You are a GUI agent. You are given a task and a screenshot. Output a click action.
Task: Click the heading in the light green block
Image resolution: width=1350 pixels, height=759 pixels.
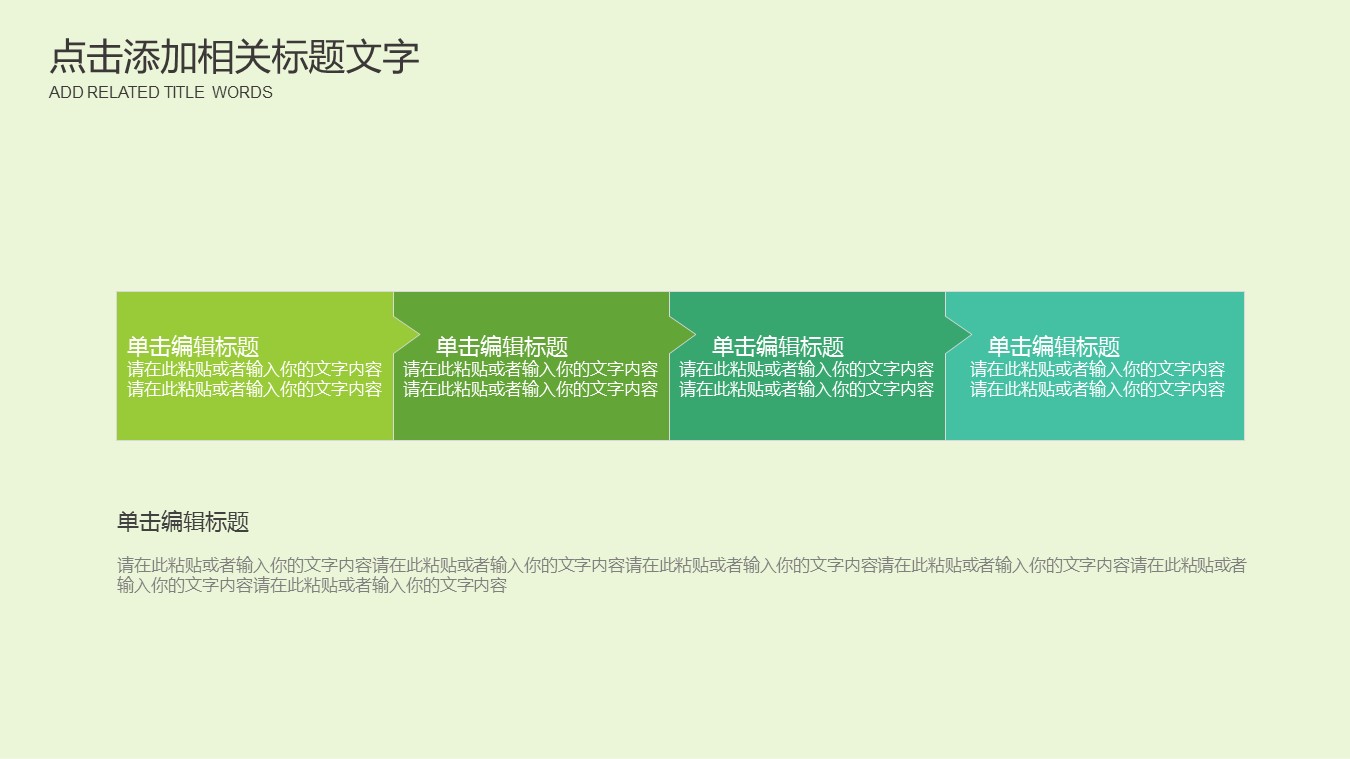(x=193, y=347)
